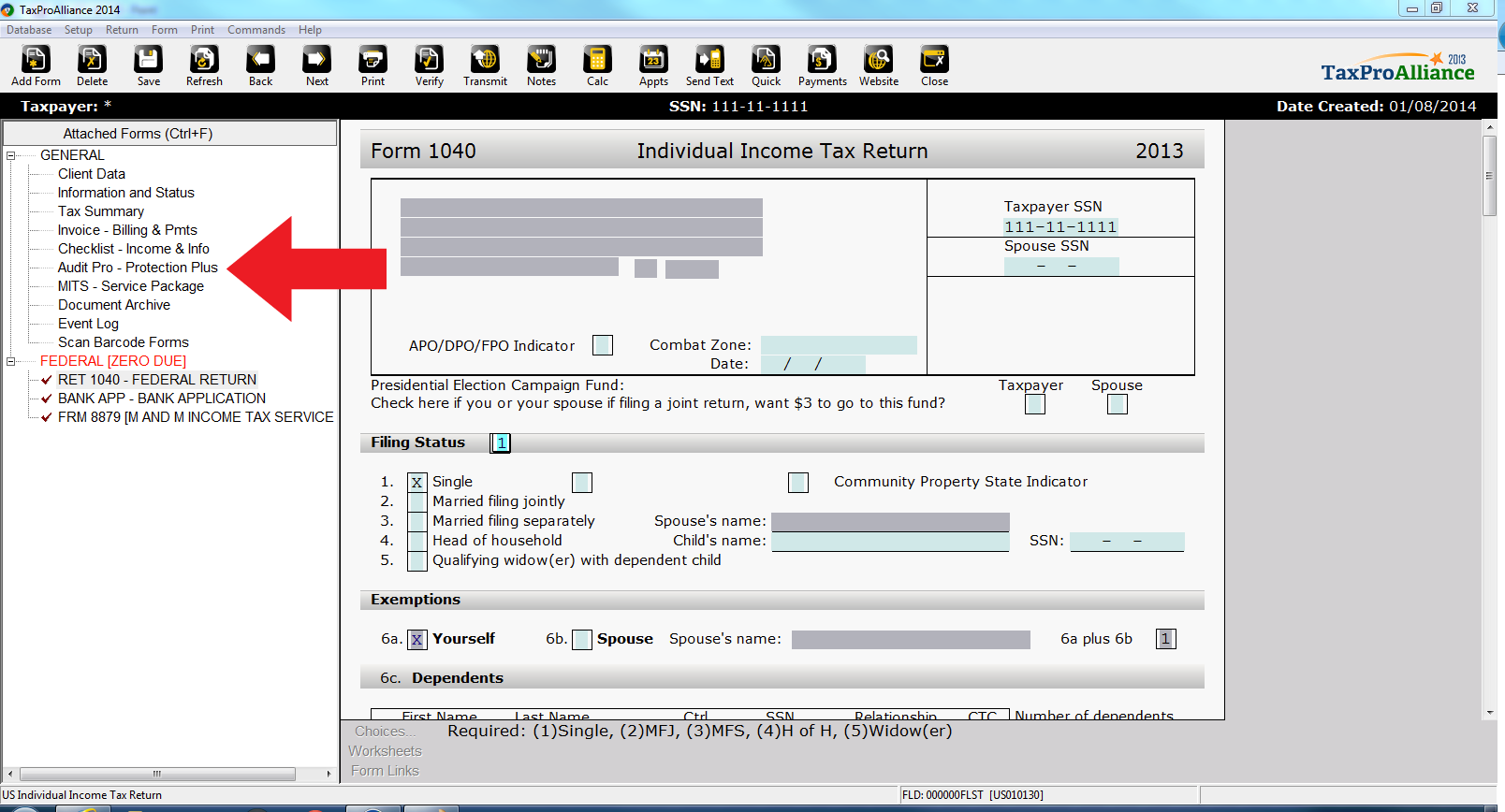Open Checklist - Income & Info item
1505x812 pixels.
coord(134,249)
